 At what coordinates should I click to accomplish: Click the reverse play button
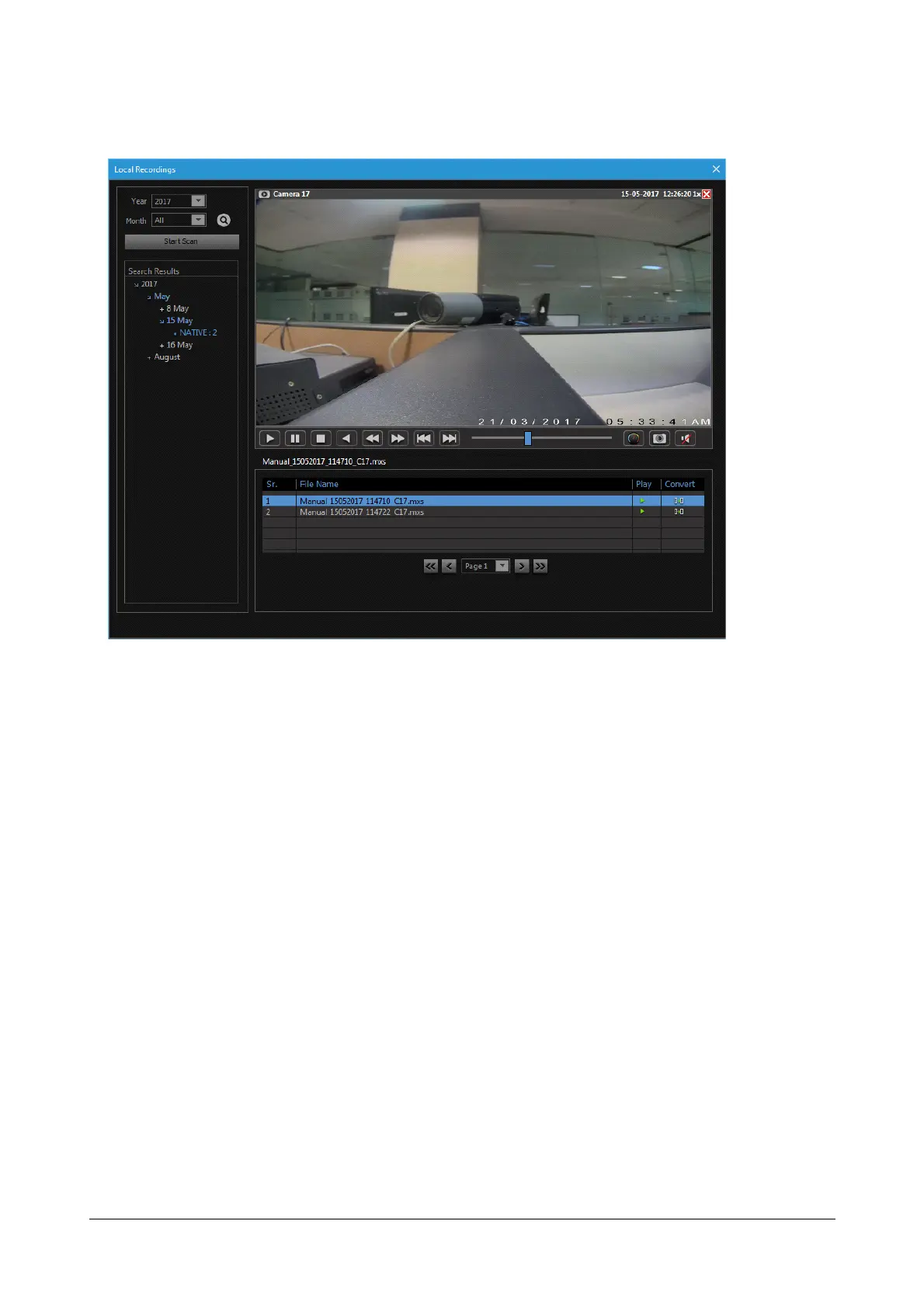[346, 438]
